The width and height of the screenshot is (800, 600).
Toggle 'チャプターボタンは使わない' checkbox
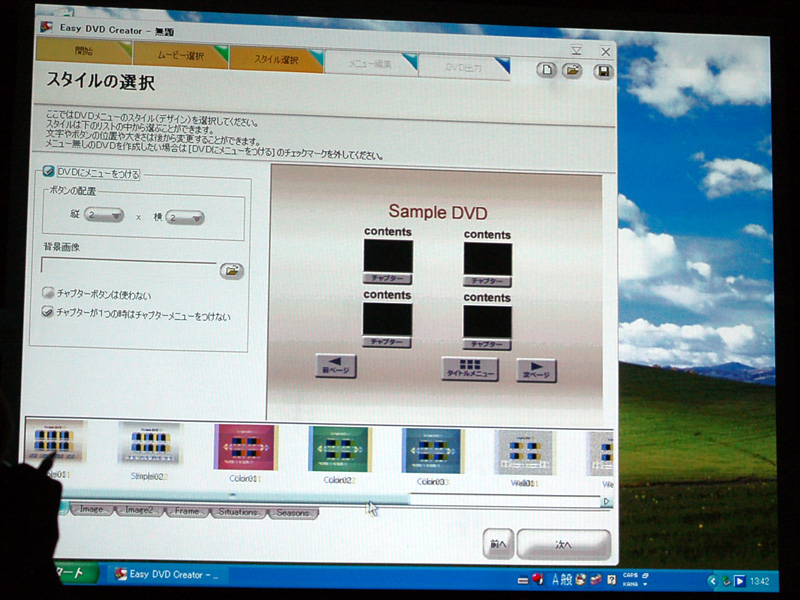tap(48, 294)
